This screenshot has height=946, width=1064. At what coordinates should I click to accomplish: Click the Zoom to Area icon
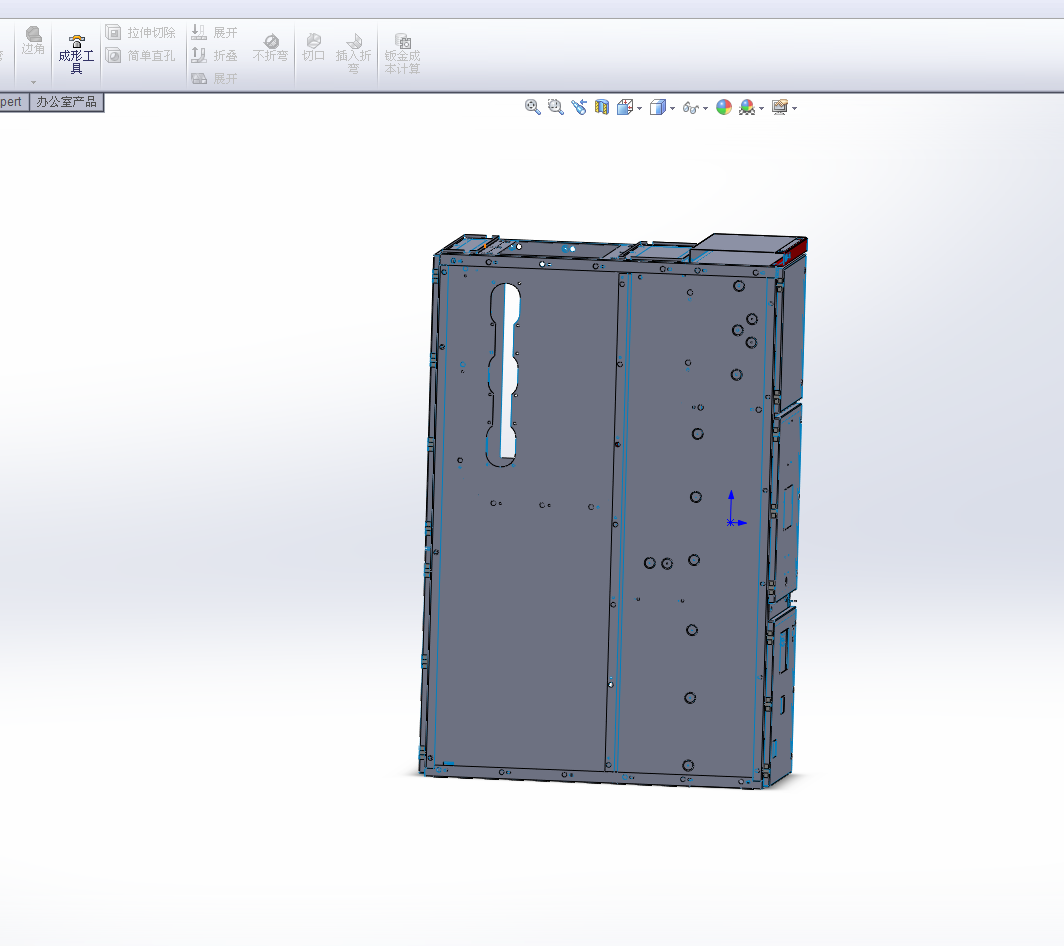click(556, 107)
